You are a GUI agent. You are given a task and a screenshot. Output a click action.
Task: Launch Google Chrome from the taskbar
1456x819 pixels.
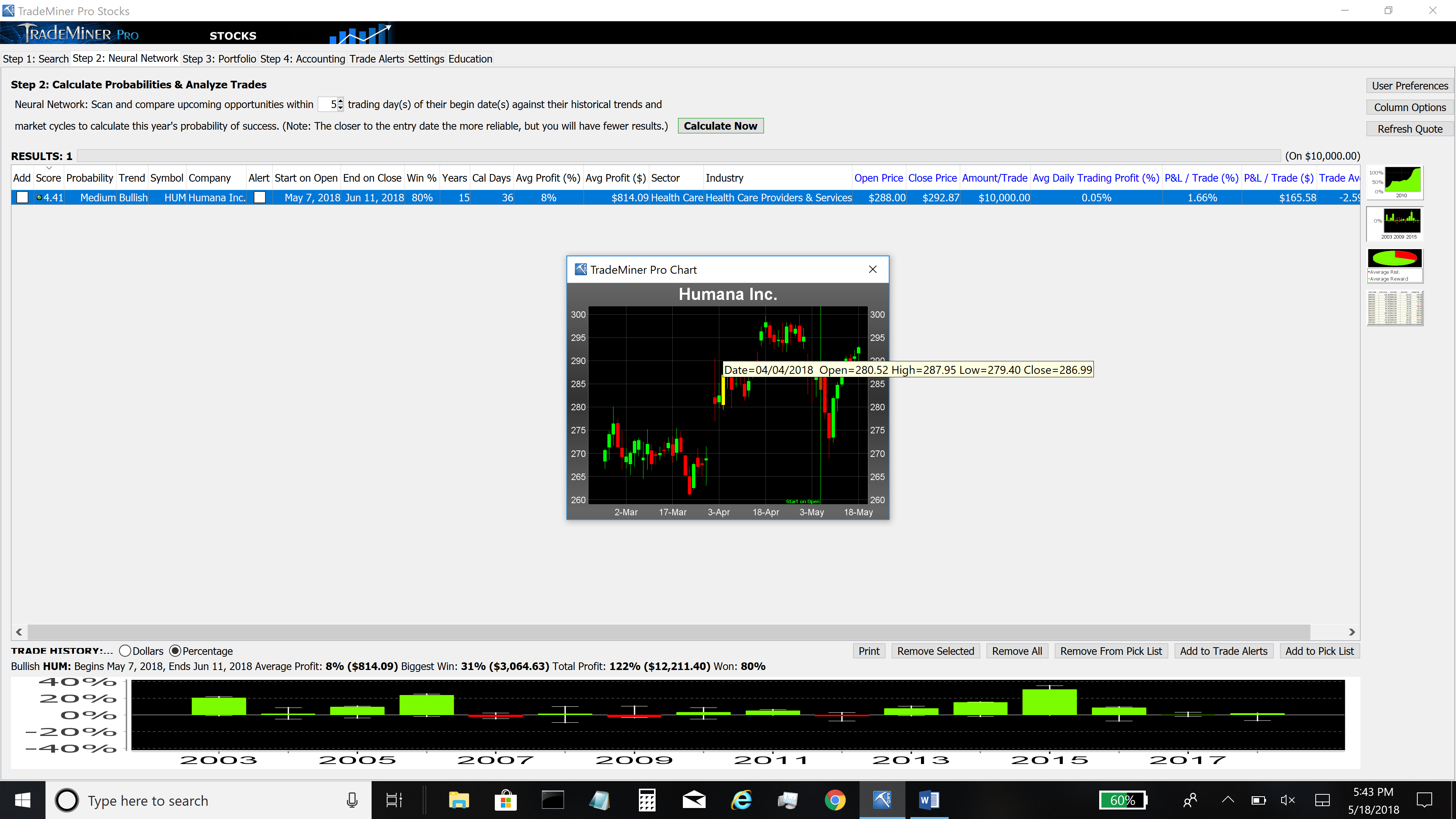835,800
